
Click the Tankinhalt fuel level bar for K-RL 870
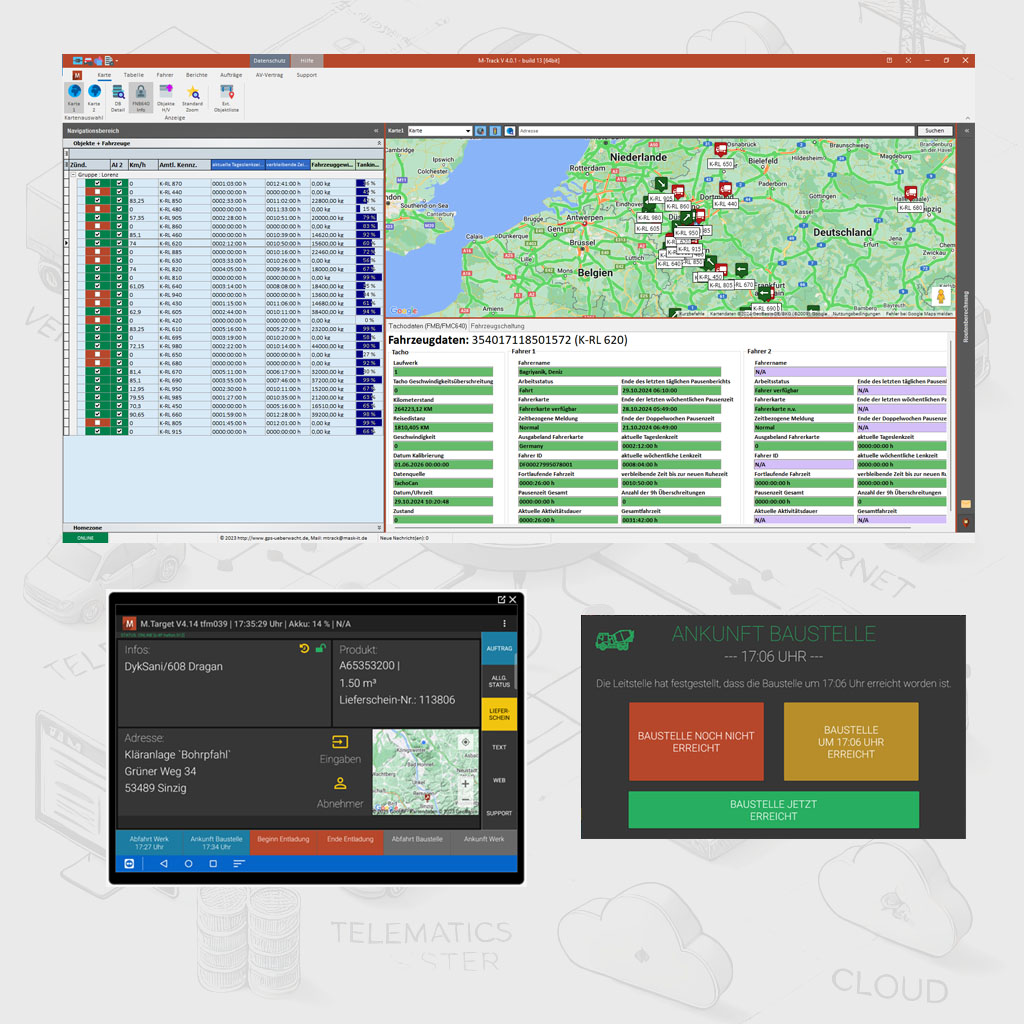[x=366, y=183]
